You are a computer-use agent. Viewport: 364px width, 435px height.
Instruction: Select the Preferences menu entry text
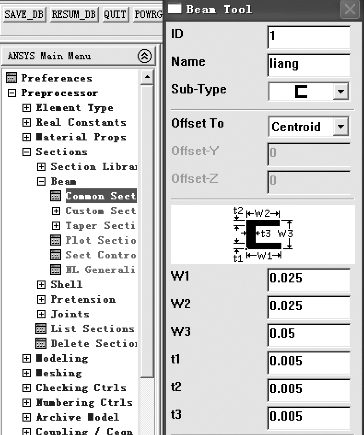[x=57, y=78]
